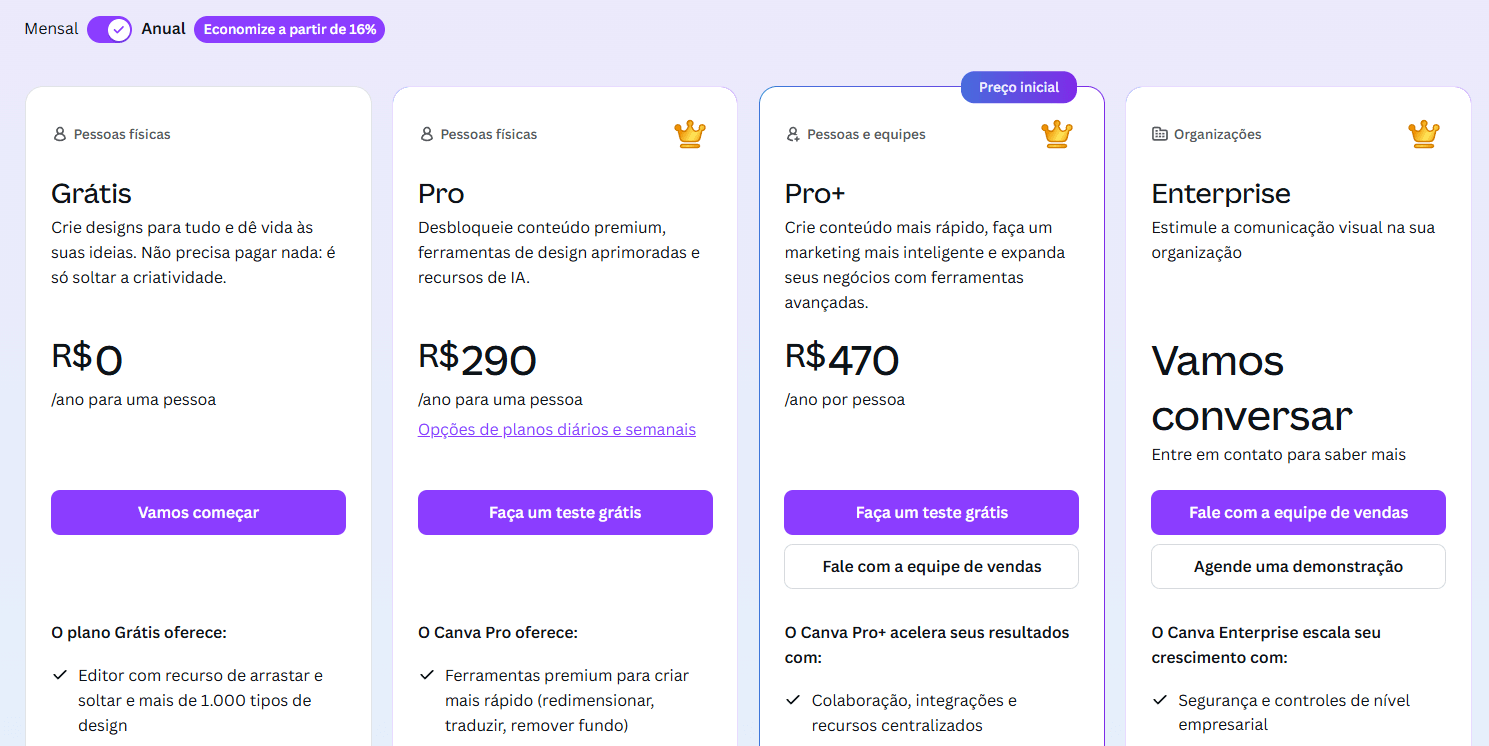
Task: Click the person icon on the Pro card
Action: pyautogui.click(x=427, y=133)
